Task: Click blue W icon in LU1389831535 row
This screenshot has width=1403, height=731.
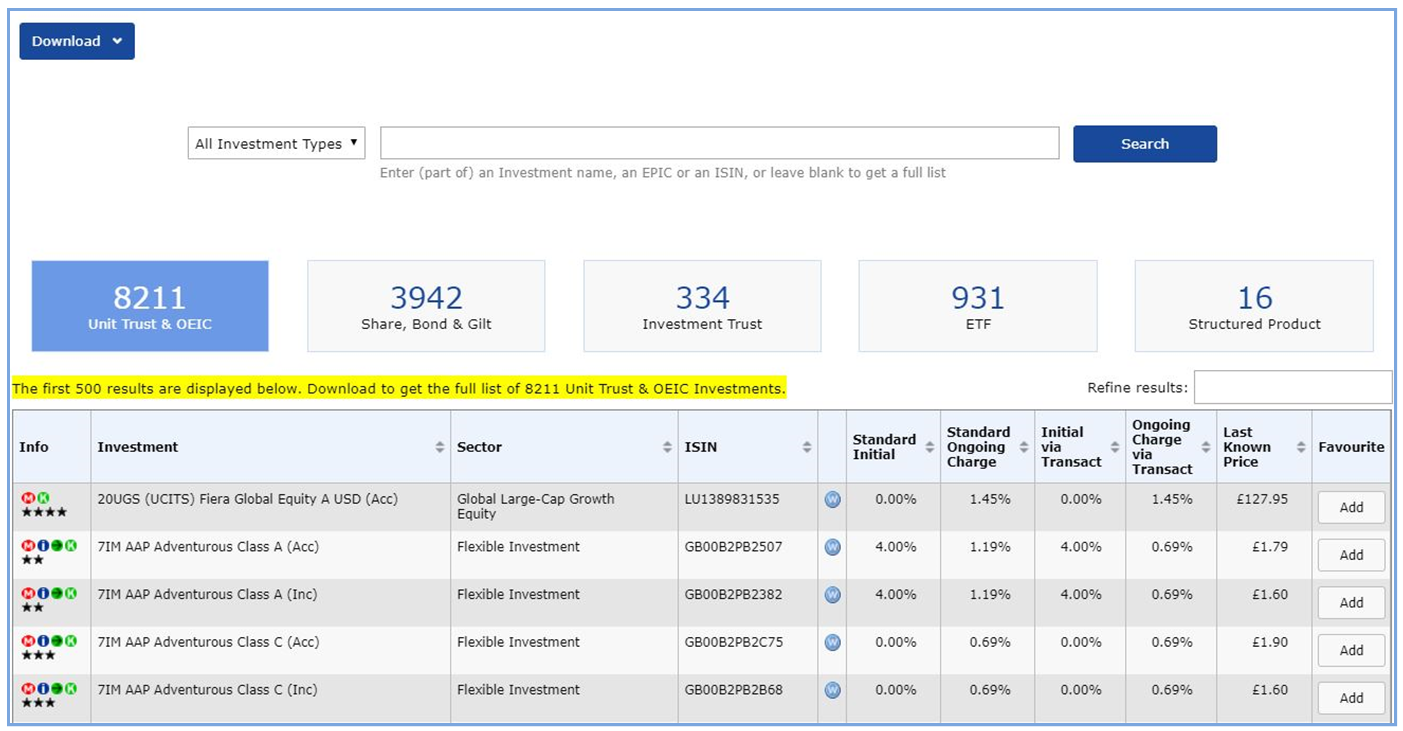Action: coord(832,499)
